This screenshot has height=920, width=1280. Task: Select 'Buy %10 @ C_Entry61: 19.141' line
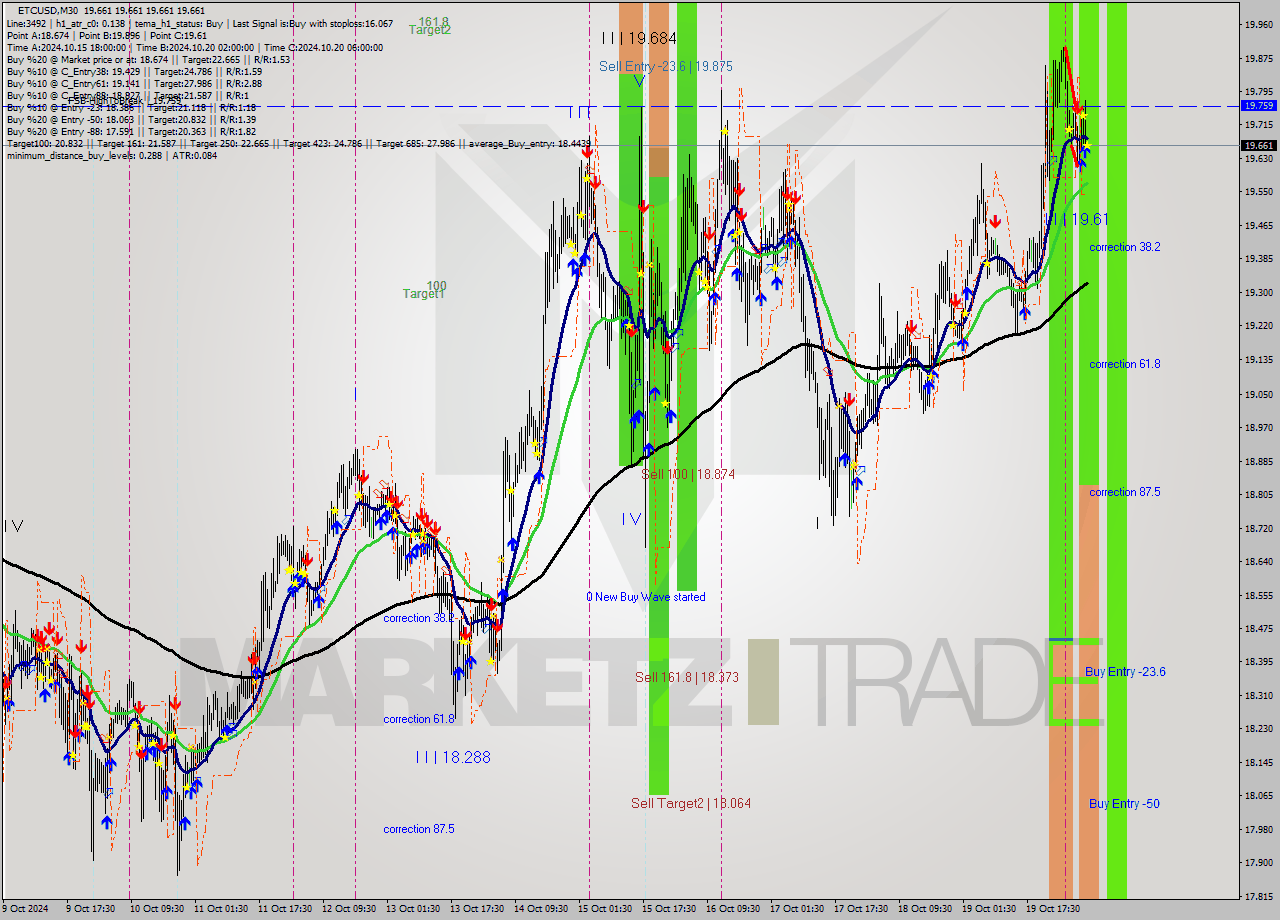[x=134, y=83]
